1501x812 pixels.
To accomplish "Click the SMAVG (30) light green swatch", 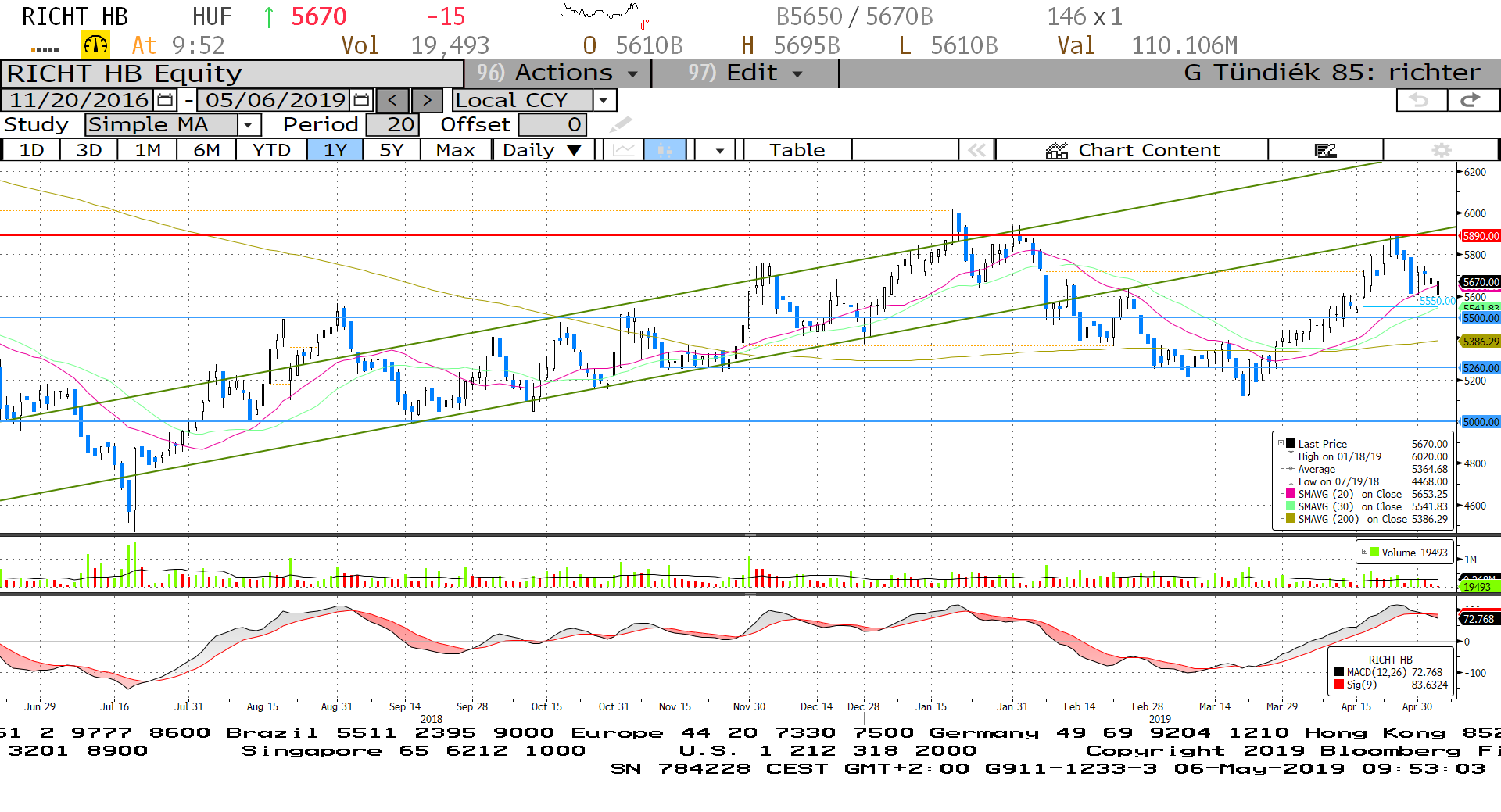I will coord(1291,506).
